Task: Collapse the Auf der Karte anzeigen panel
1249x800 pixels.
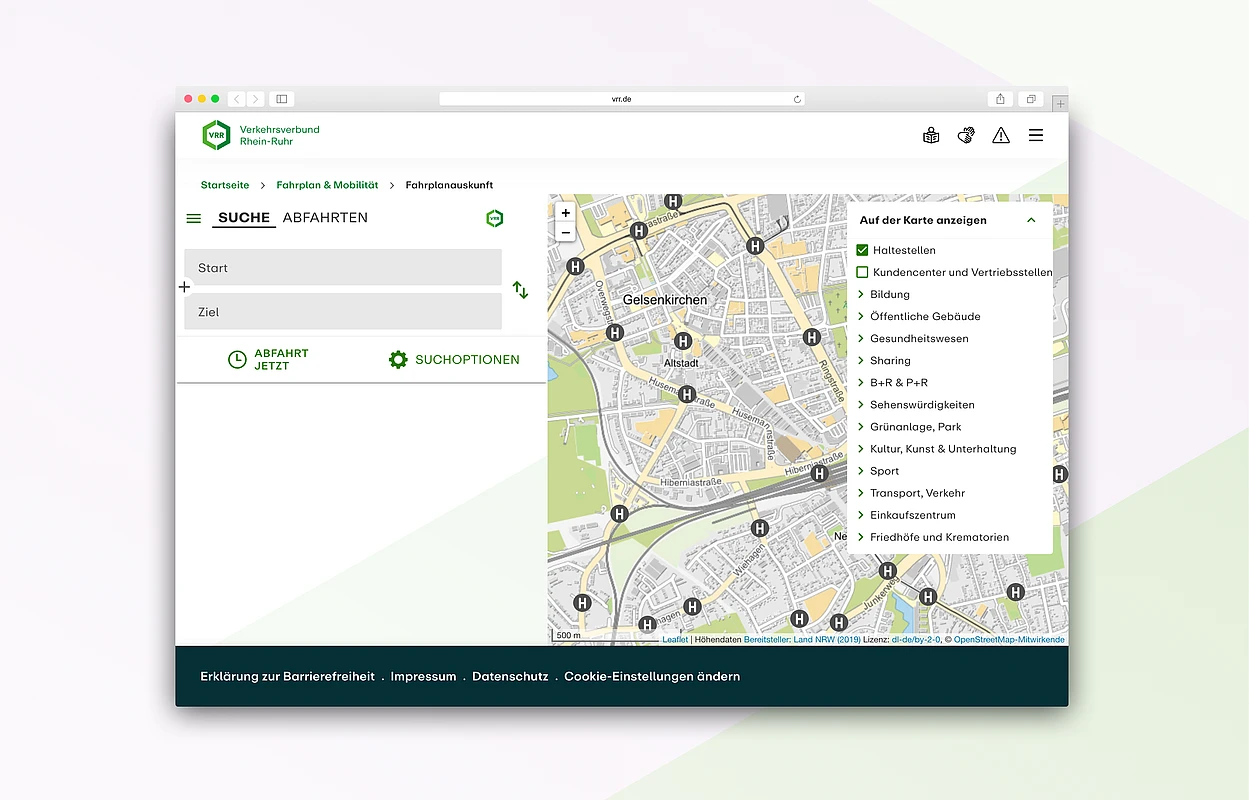Action: click(x=1031, y=220)
